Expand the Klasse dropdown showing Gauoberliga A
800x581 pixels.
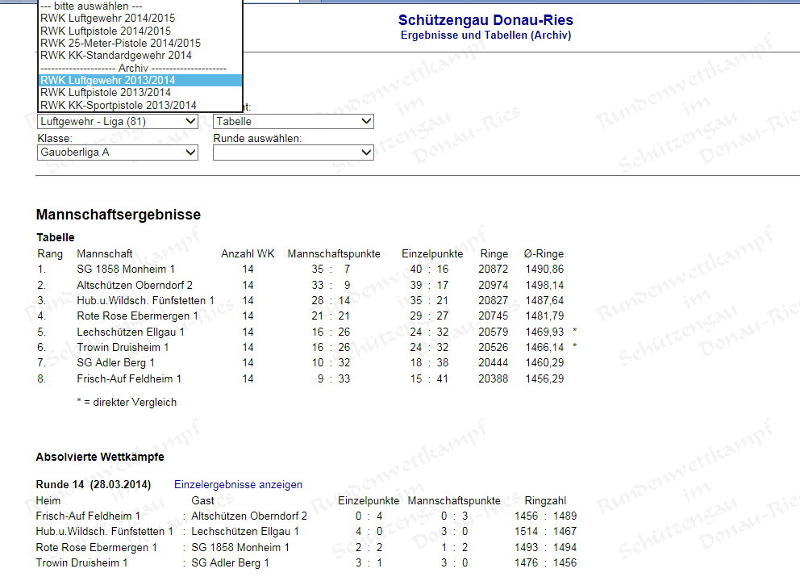[x=117, y=153]
